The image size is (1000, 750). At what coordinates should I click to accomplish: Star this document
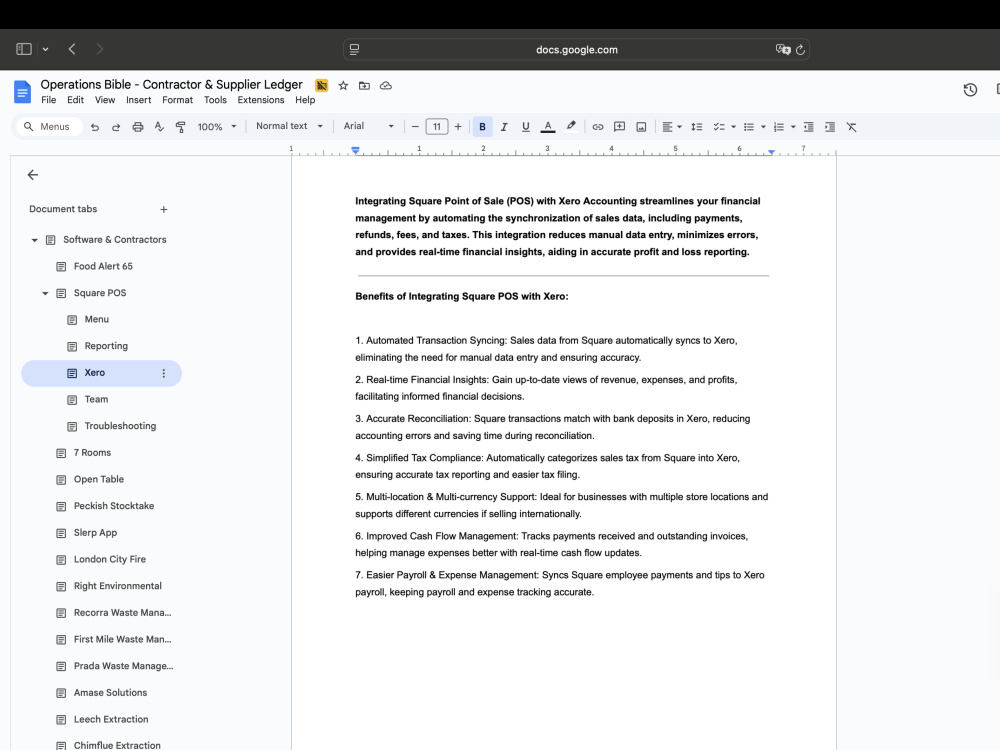(343, 85)
